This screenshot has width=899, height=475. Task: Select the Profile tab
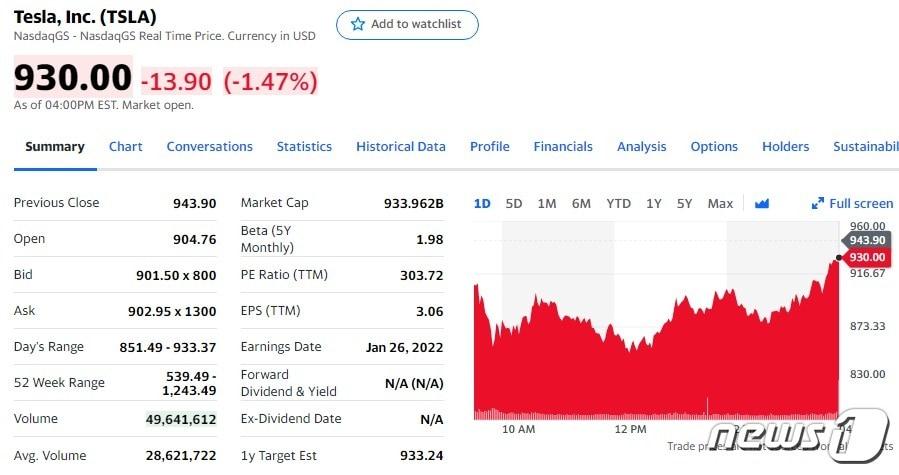pos(490,146)
